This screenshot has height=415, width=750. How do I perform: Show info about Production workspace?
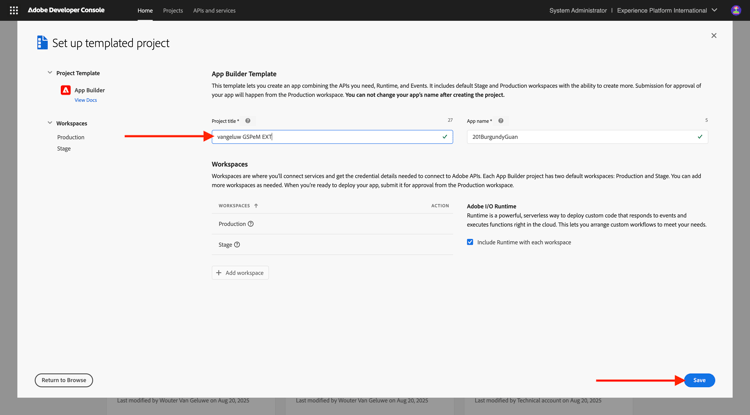251,224
